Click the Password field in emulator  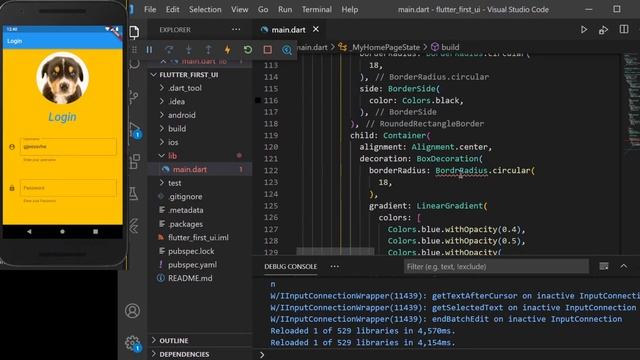point(68,188)
